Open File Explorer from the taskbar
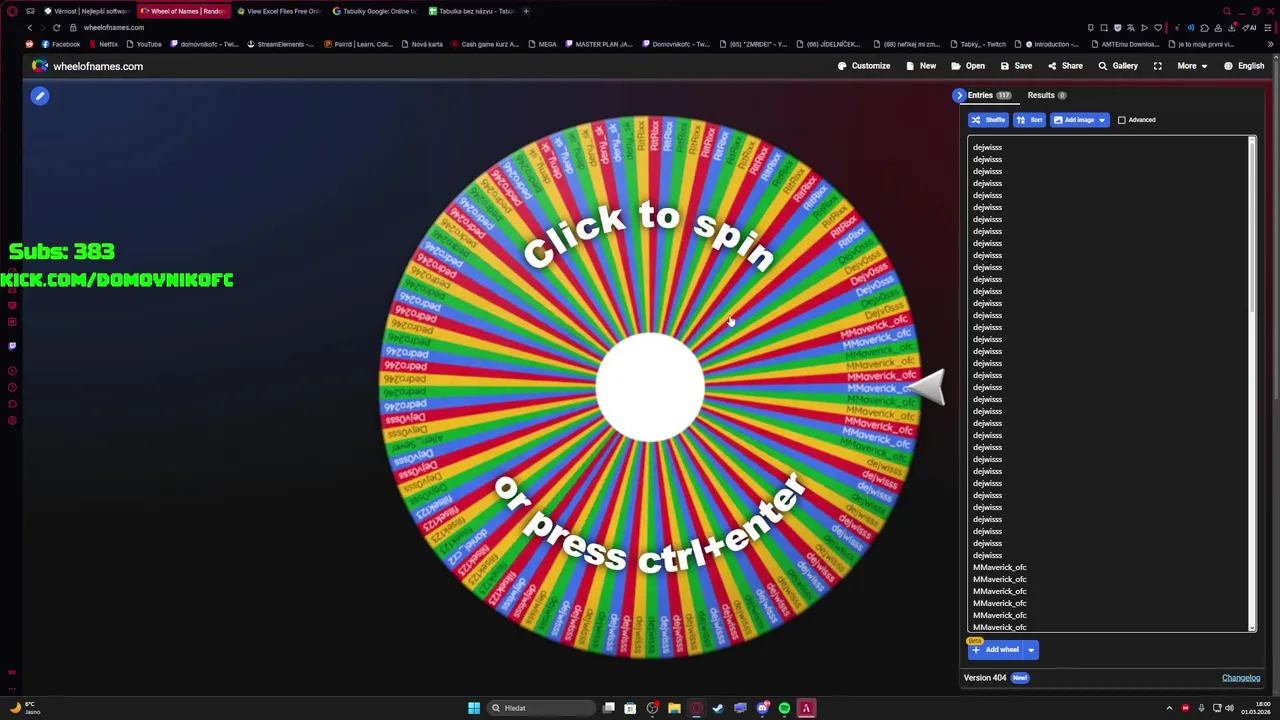The height and width of the screenshot is (720, 1280). pos(674,708)
